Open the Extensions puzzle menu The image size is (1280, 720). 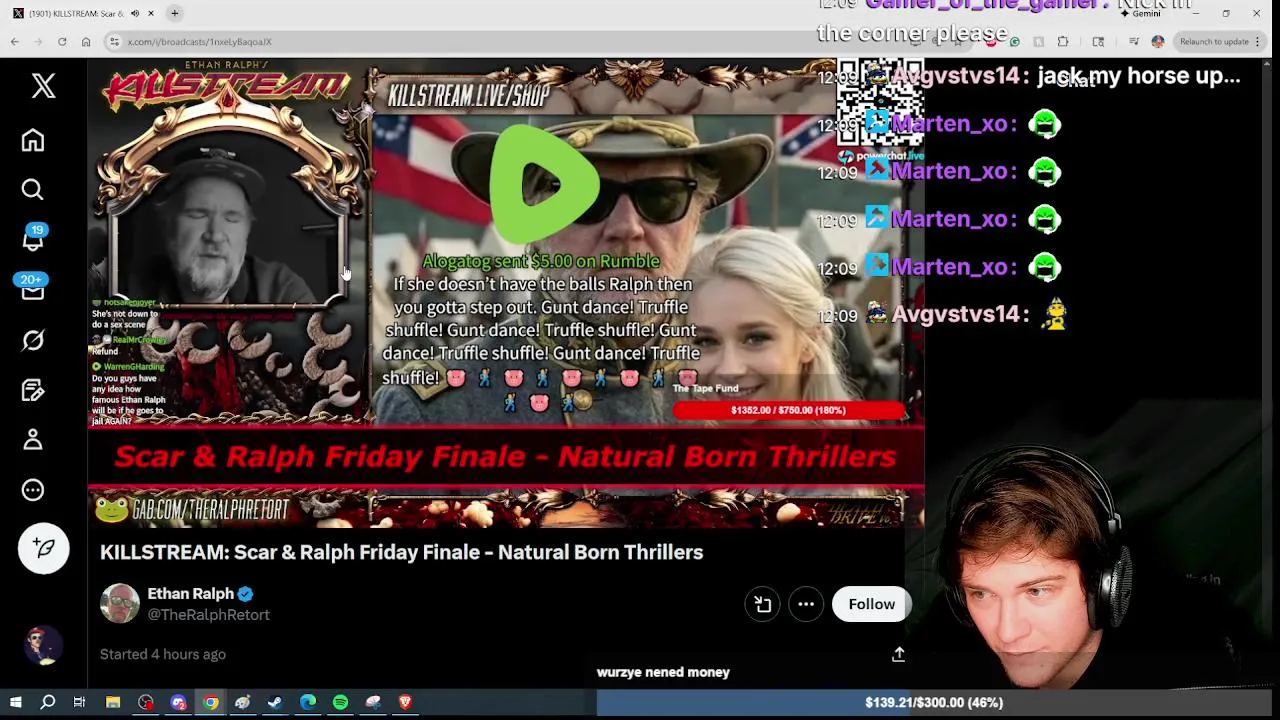pos(1063,42)
